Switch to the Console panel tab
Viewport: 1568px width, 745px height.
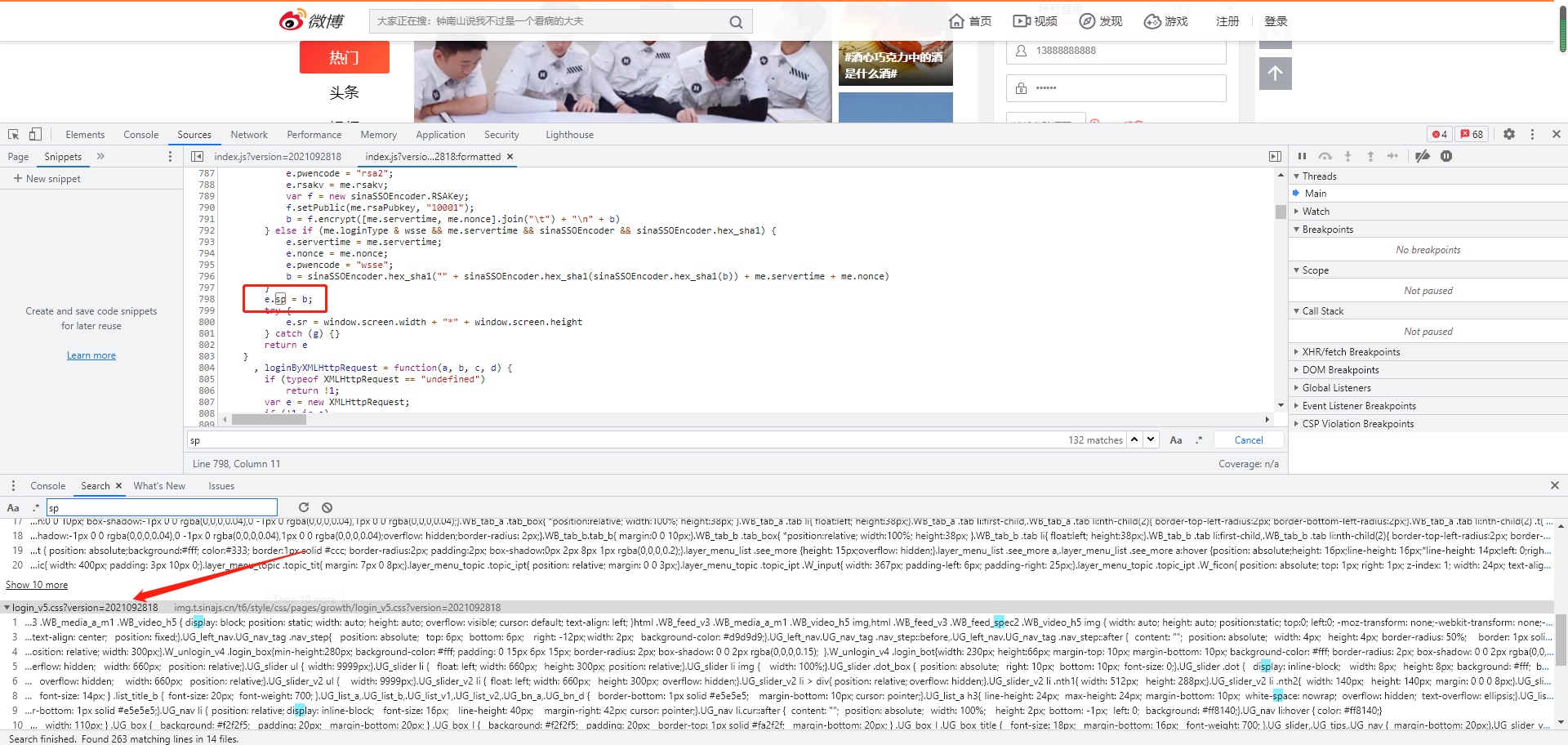click(x=141, y=135)
